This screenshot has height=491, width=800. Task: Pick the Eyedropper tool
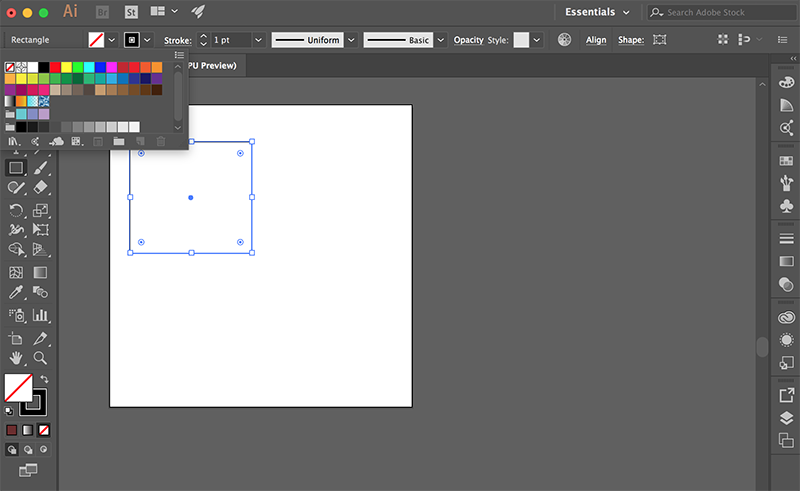(16, 292)
